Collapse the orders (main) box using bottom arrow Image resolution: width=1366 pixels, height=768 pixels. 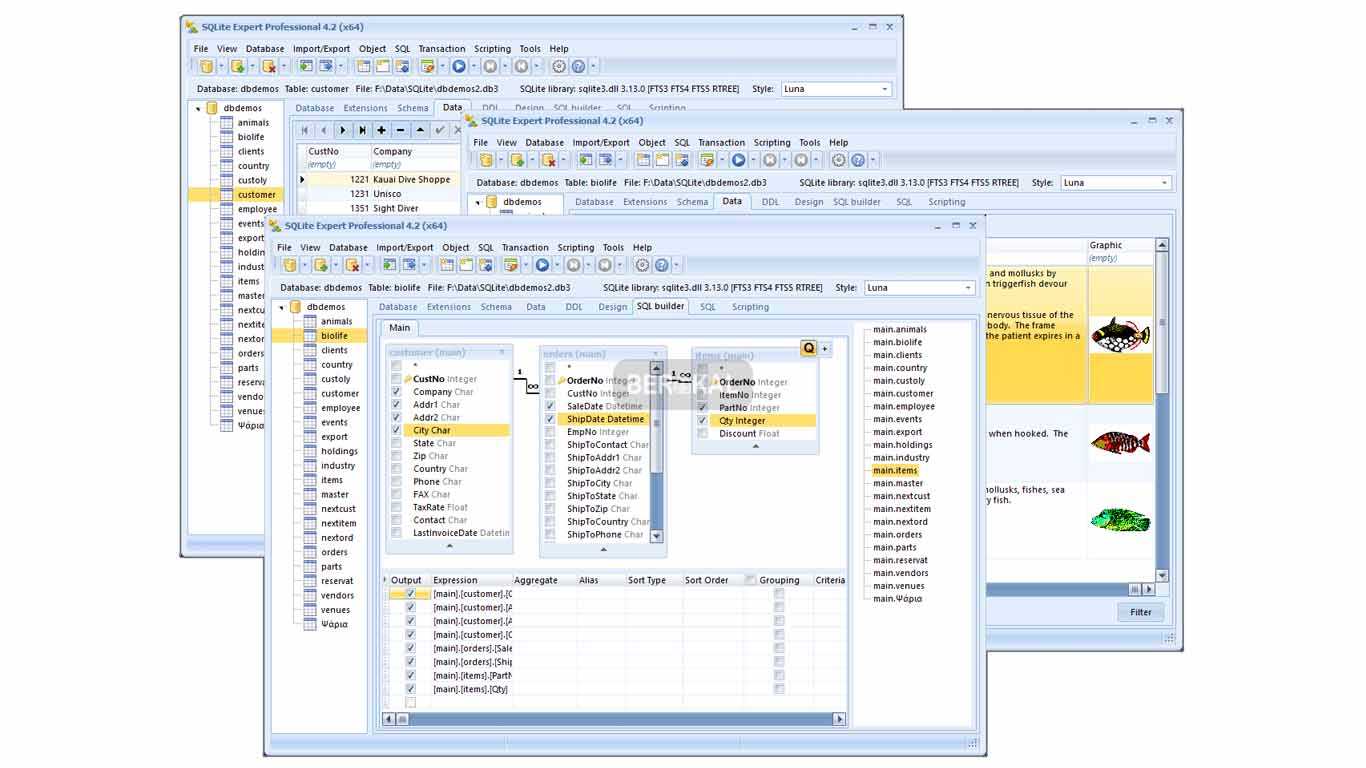point(602,549)
